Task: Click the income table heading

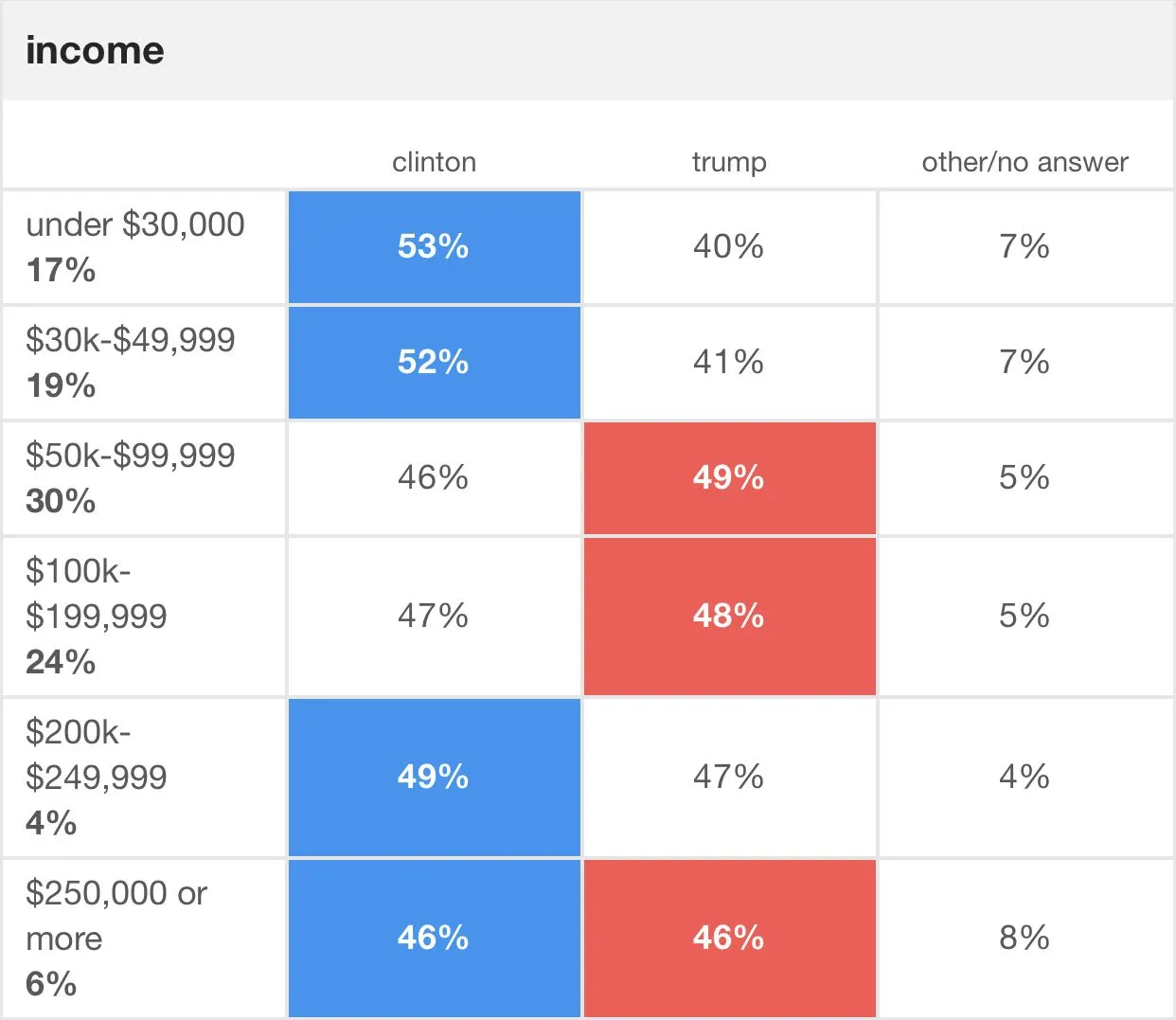Action: (95, 50)
